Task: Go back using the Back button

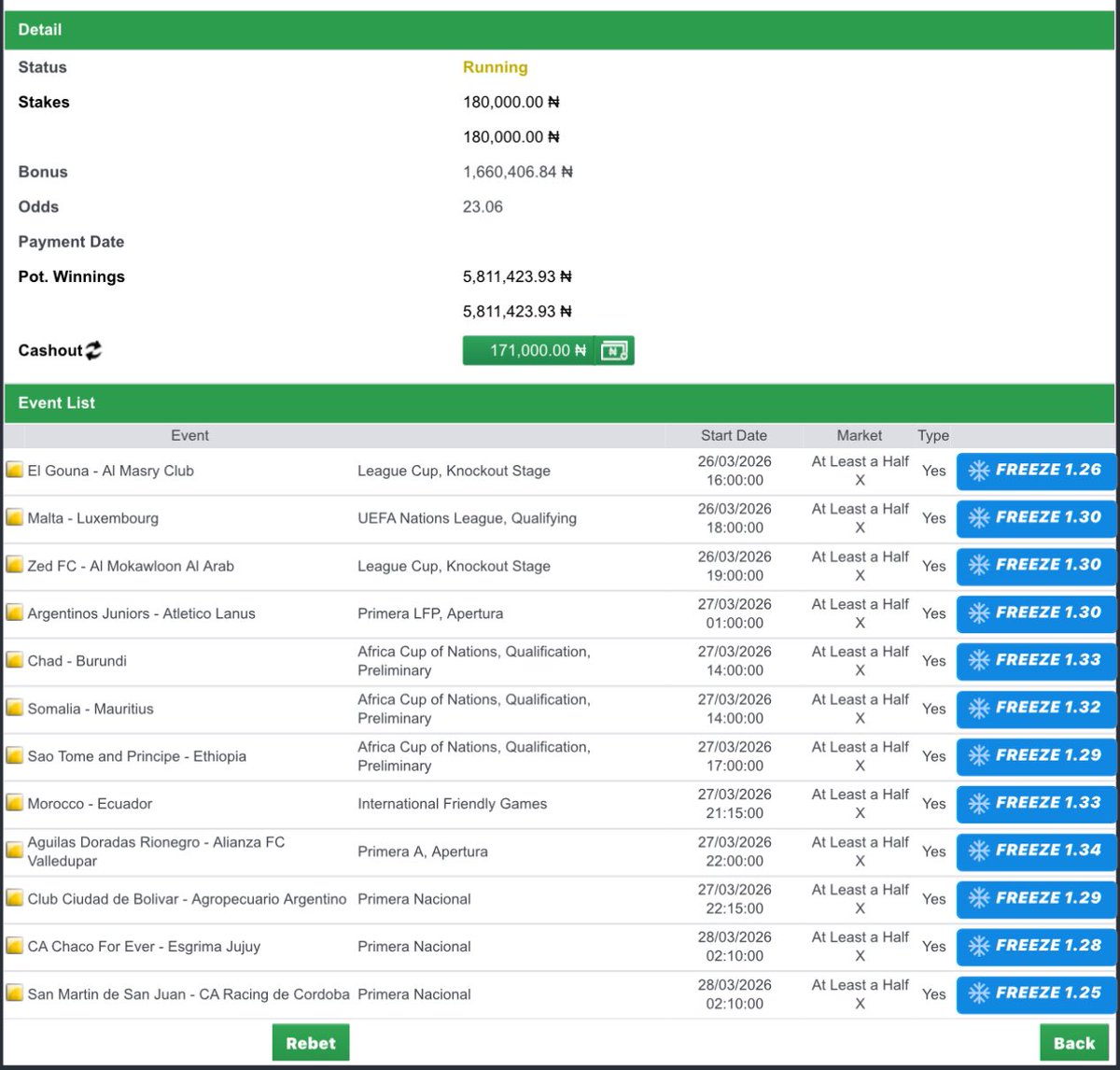Action: click(1074, 1043)
